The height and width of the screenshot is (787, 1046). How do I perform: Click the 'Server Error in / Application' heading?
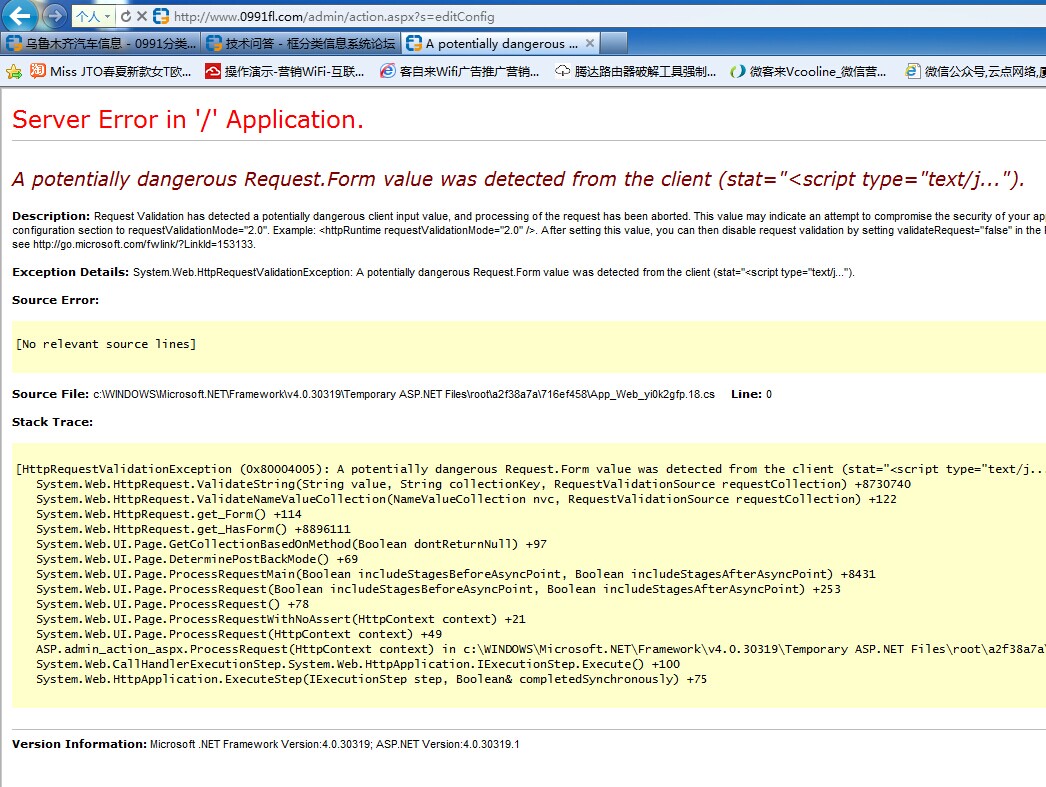pos(188,119)
